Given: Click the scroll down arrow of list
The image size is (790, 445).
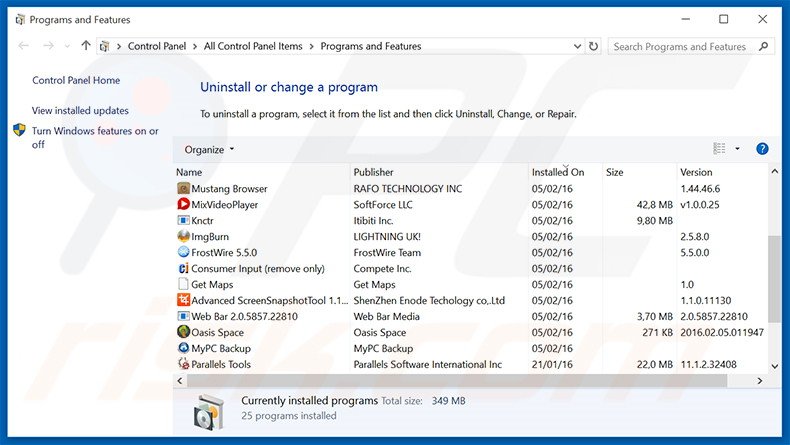Looking at the screenshot, I should [x=774, y=366].
